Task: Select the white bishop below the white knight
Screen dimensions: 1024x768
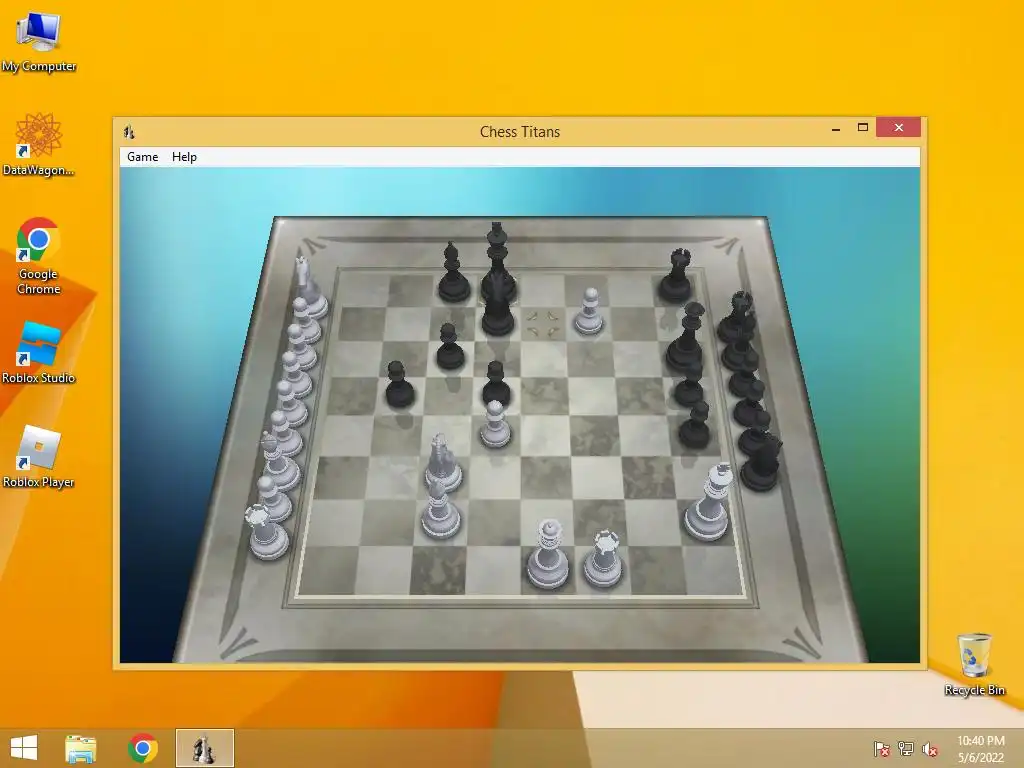Action: (x=440, y=510)
